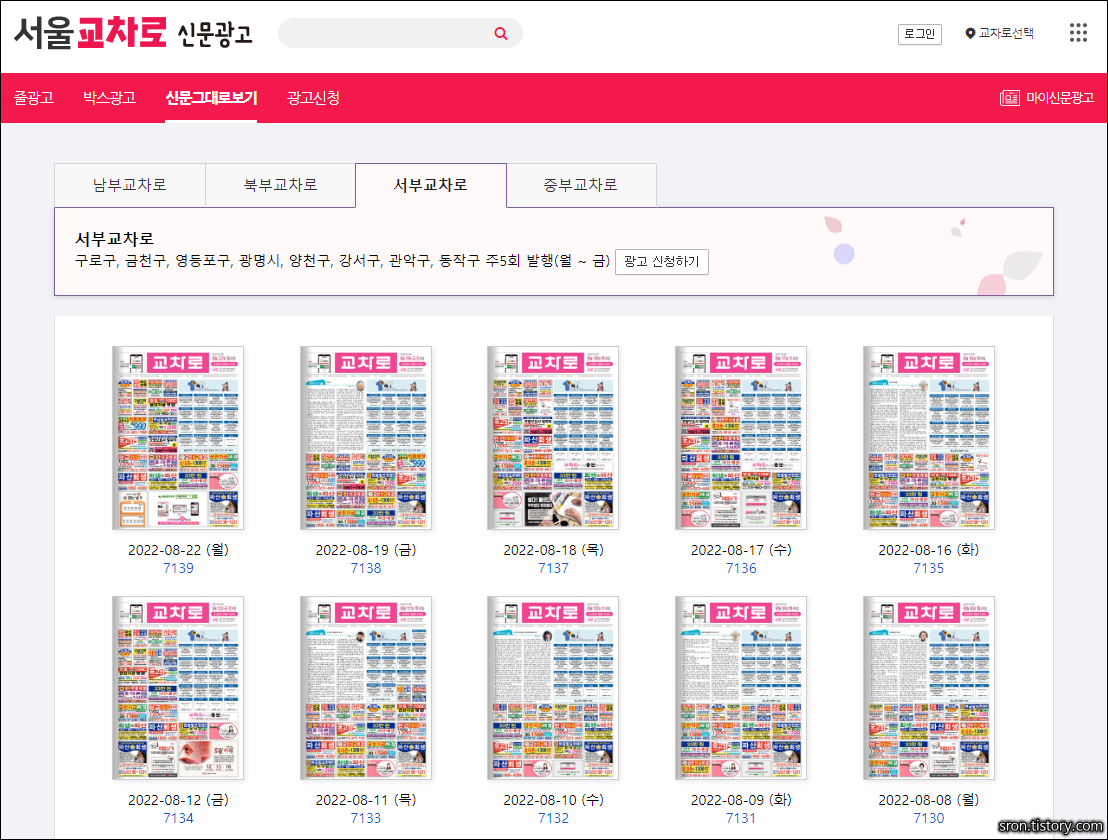The image size is (1108, 840).
Task: Click the 광고 신청하기 button
Action: pyautogui.click(x=661, y=261)
